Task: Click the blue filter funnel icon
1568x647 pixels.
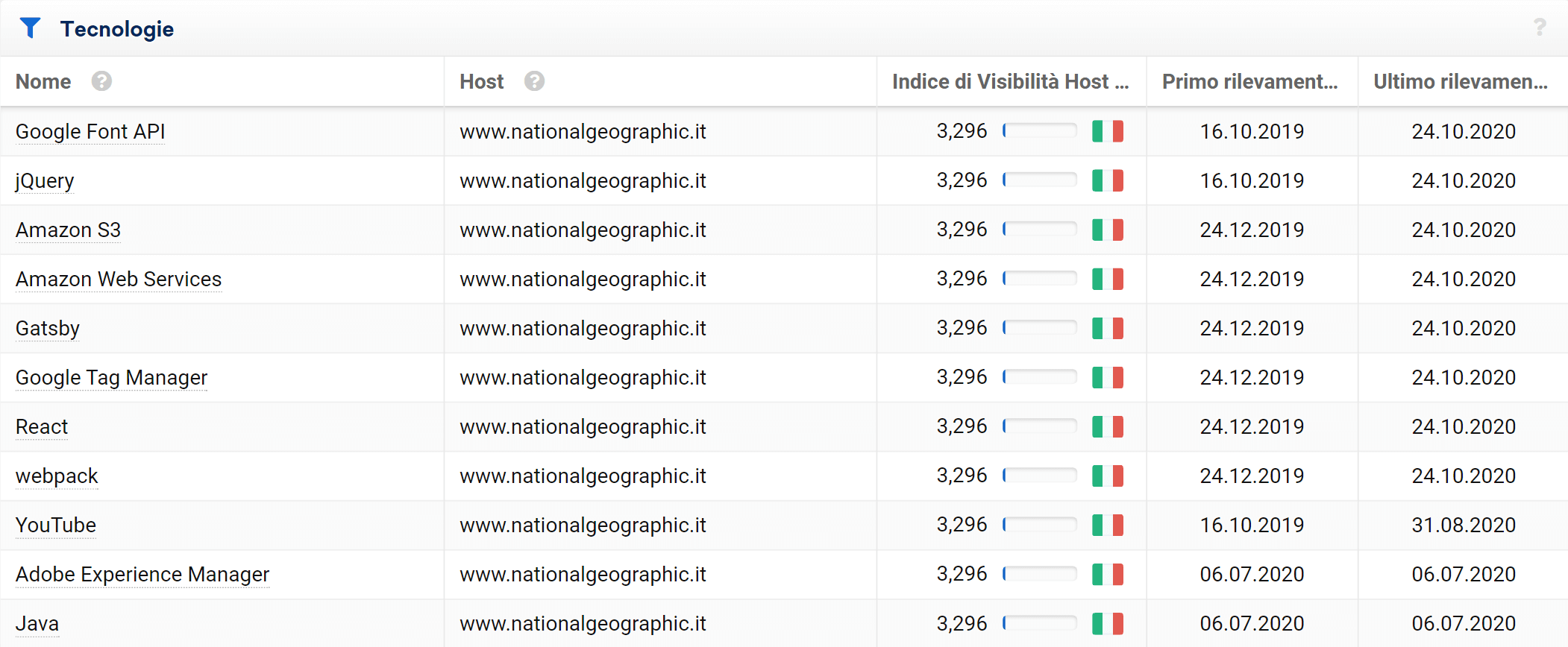Action: click(x=30, y=28)
